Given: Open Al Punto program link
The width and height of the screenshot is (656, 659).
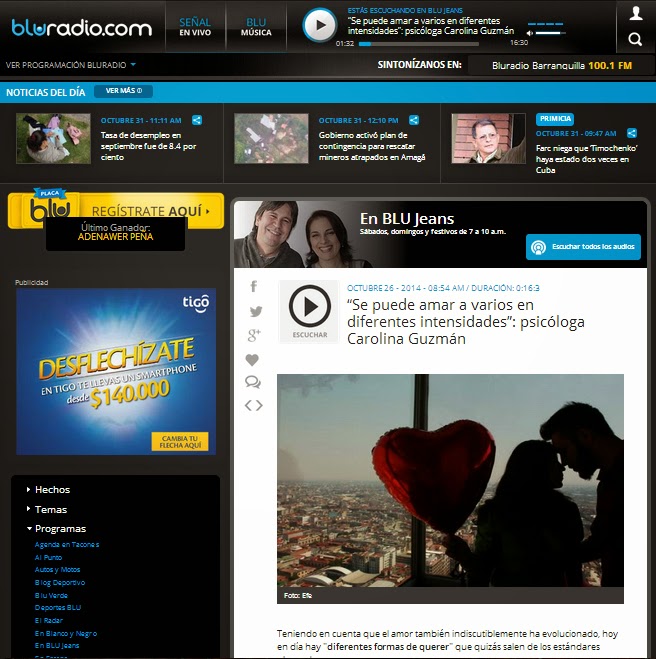Looking at the screenshot, I should click(x=48, y=557).
